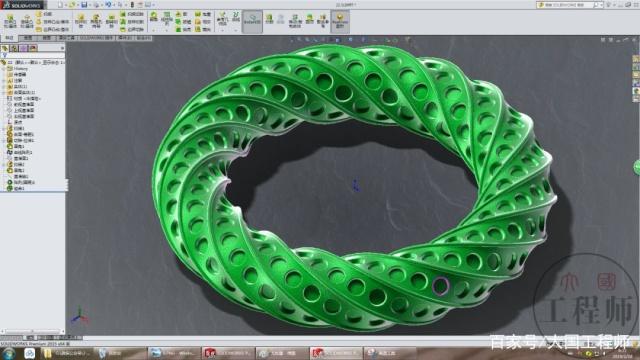Undo the last action with the blue arrow icon
Screen dimensions: 640x360
tap(108, 5)
